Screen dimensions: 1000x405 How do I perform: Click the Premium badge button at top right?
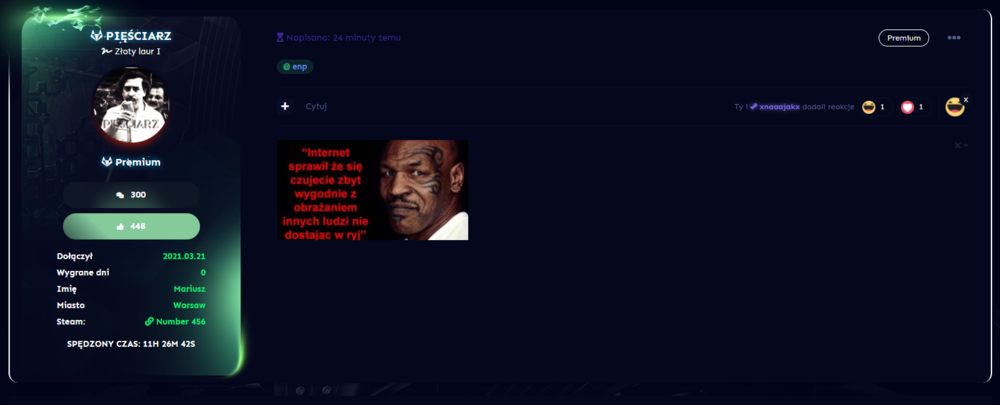[904, 38]
